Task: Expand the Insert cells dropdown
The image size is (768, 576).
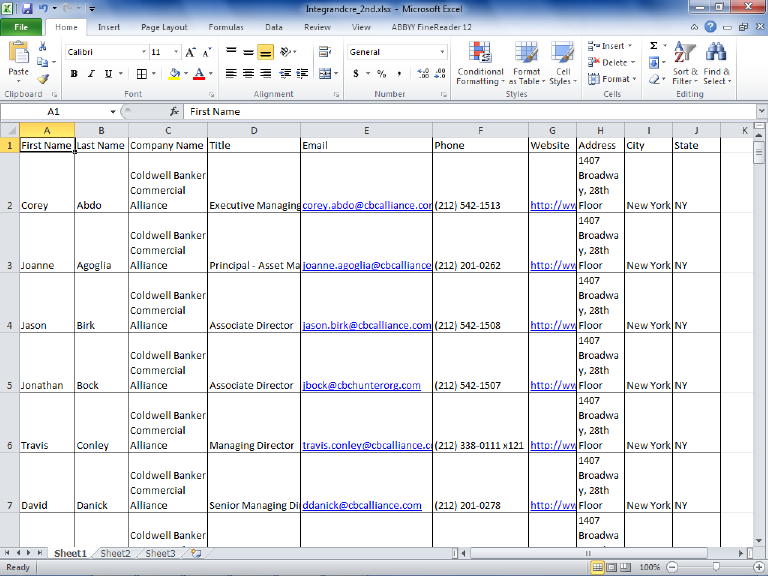Action: (630, 46)
